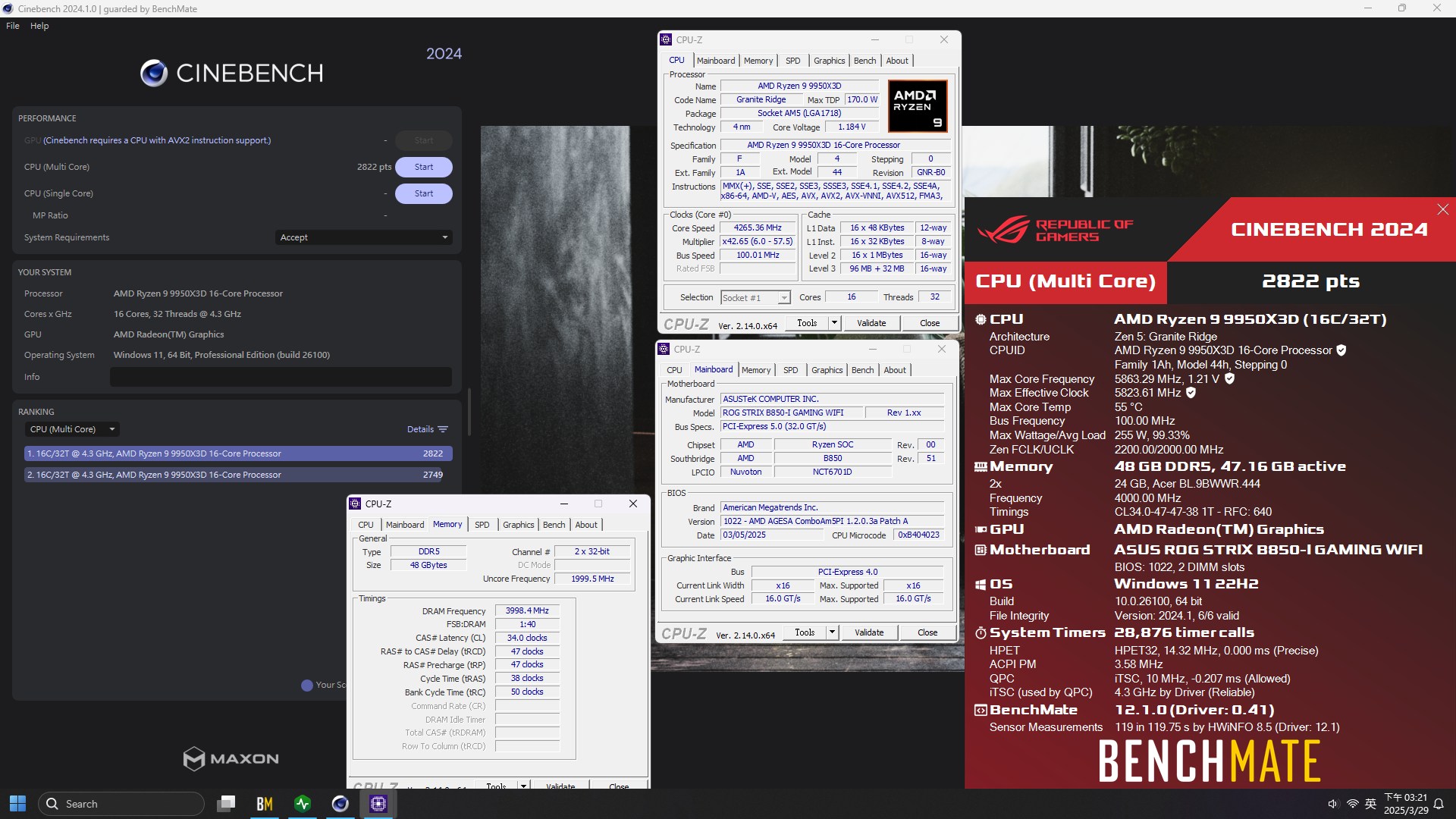This screenshot has height=819, width=1456.
Task: Open System Requirements Accept dropdown
Action: (364, 237)
